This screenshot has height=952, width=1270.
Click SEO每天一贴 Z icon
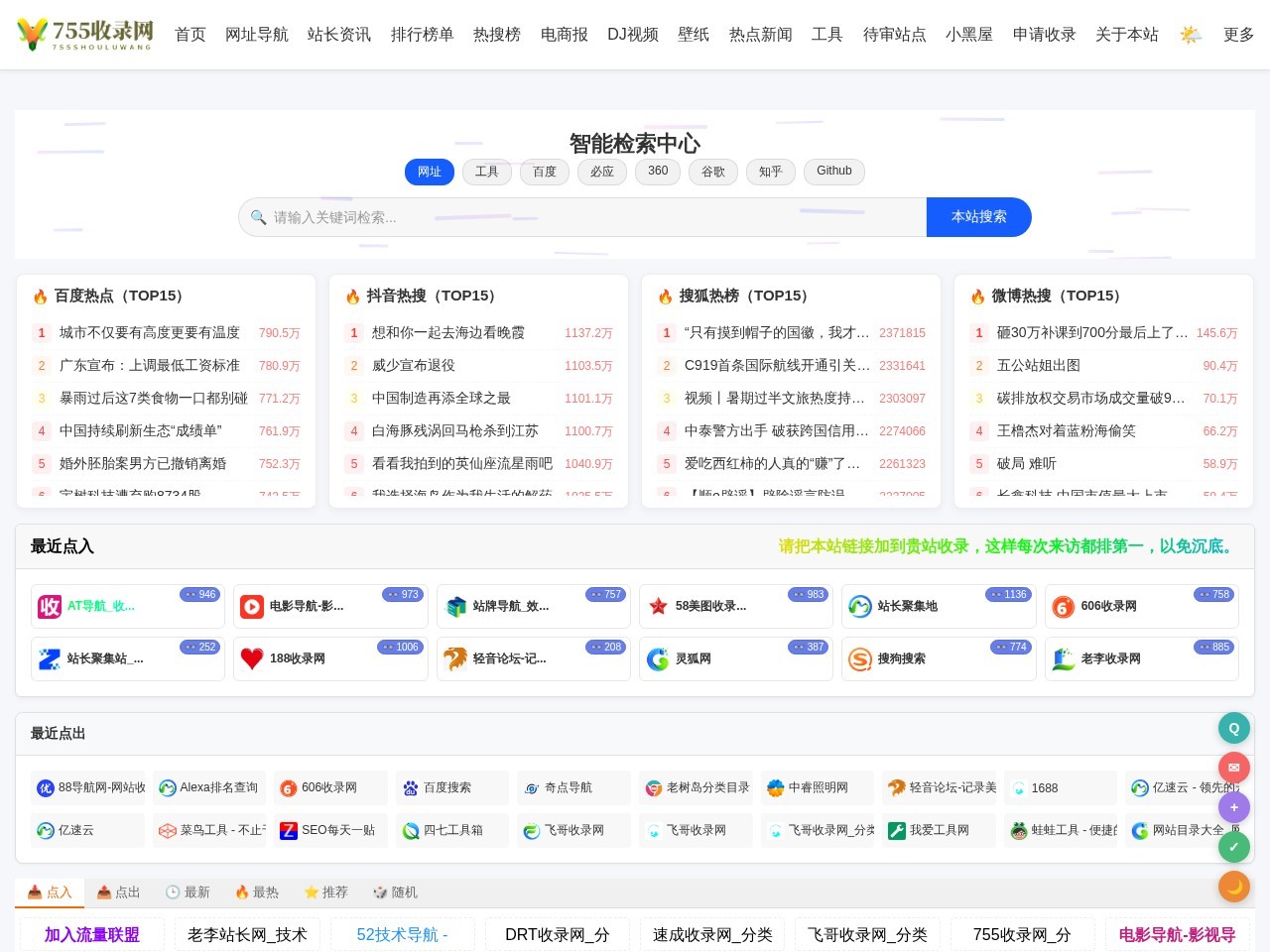[x=289, y=831]
